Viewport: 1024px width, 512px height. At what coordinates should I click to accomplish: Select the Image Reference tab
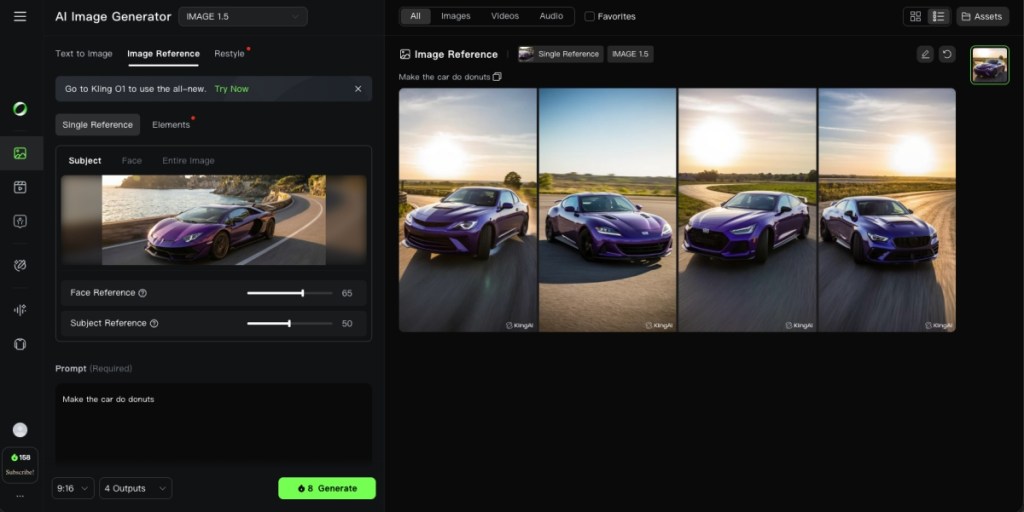pyautogui.click(x=163, y=54)
